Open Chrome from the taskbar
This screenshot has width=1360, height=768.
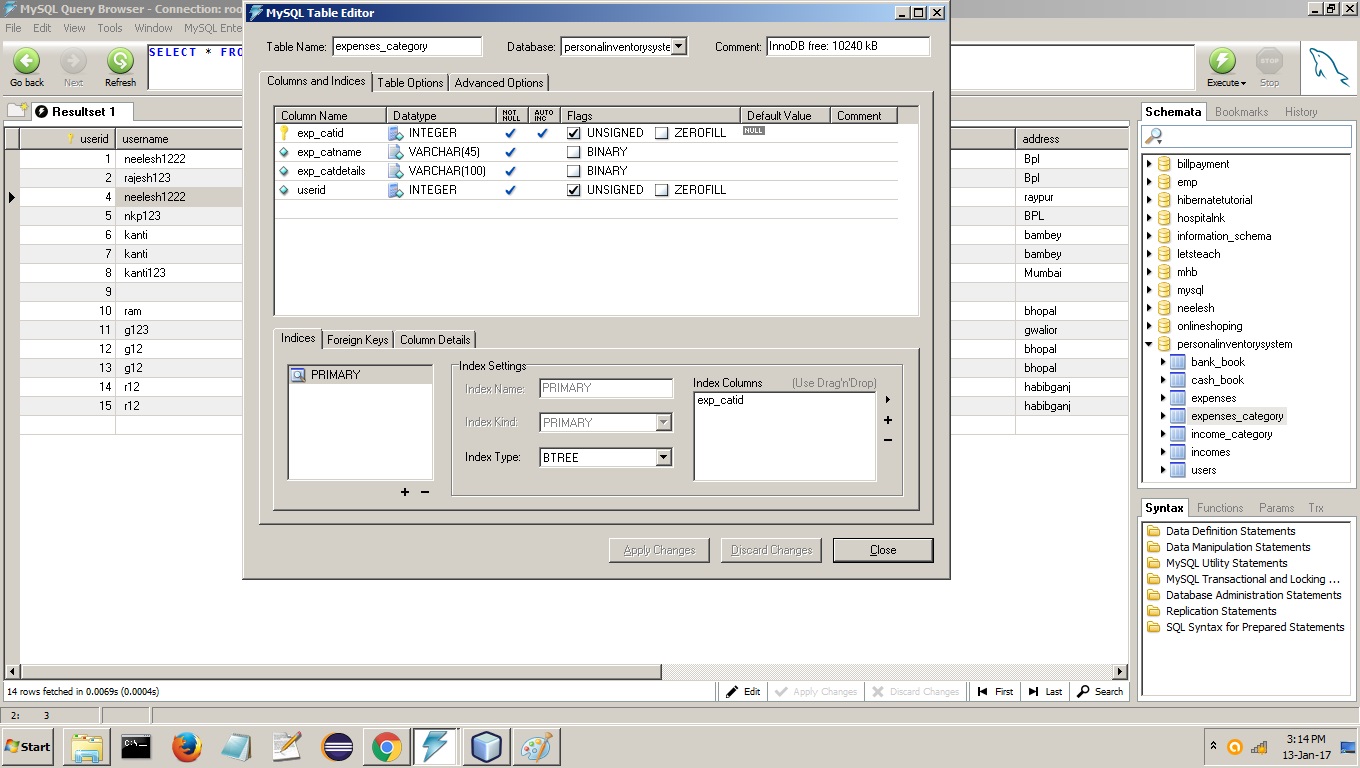coord(386,747)
